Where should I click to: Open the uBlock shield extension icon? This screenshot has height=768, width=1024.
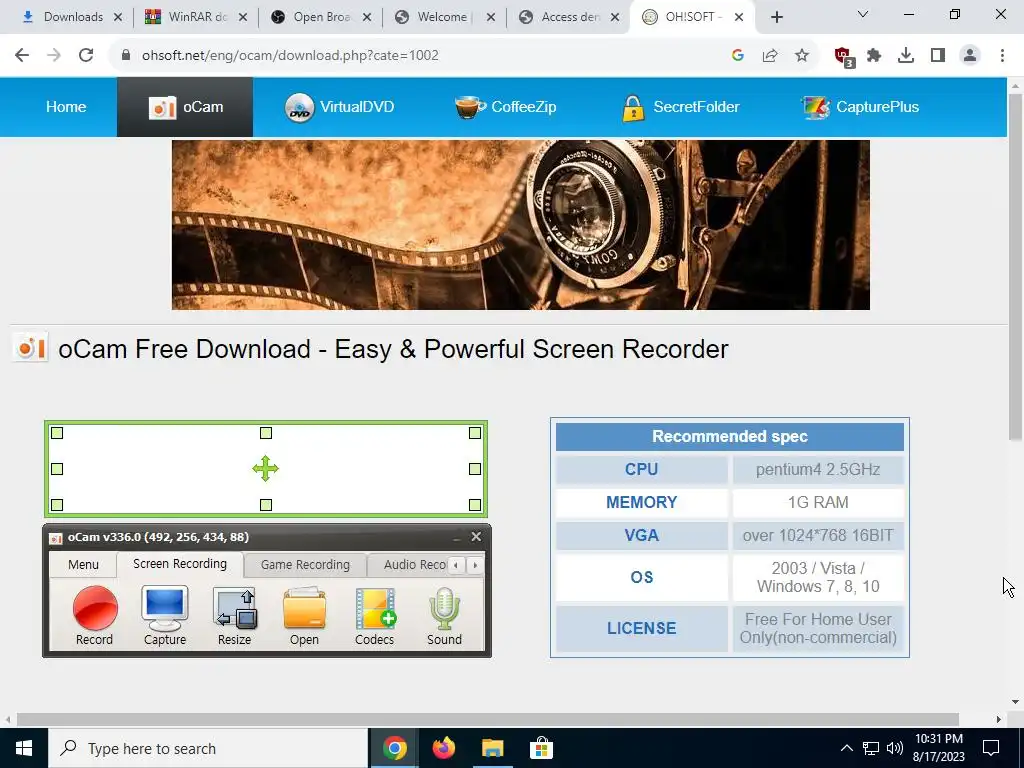(x=844, y=56)
